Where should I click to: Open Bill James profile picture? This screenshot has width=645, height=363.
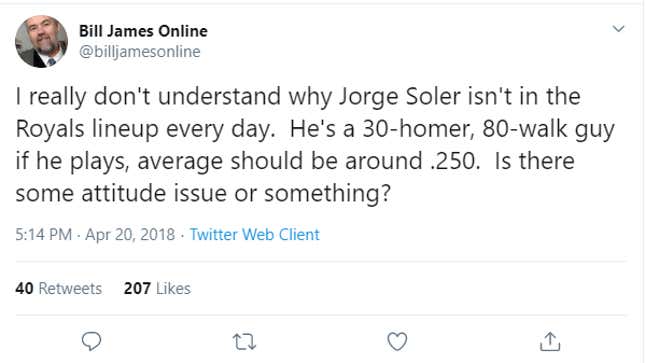tap(41, 41)
